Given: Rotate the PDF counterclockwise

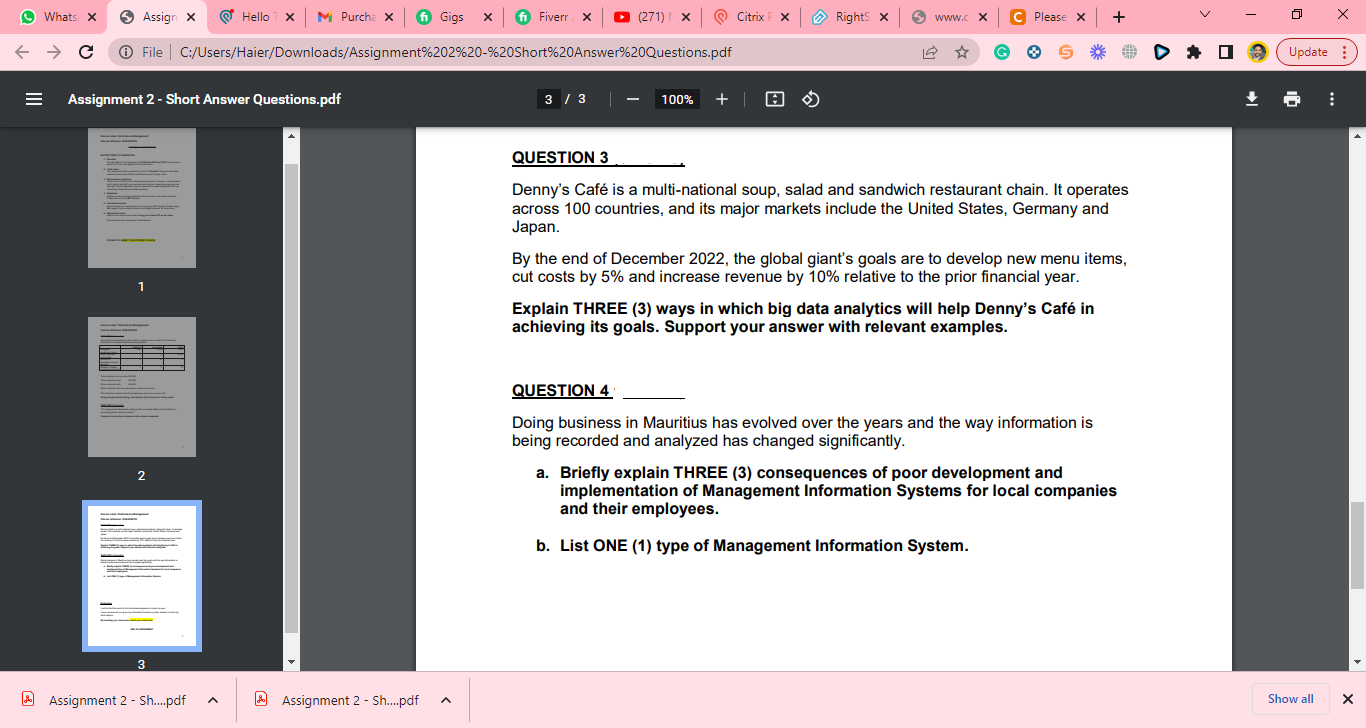Looking at the screenshot, I should pos(811,99).
